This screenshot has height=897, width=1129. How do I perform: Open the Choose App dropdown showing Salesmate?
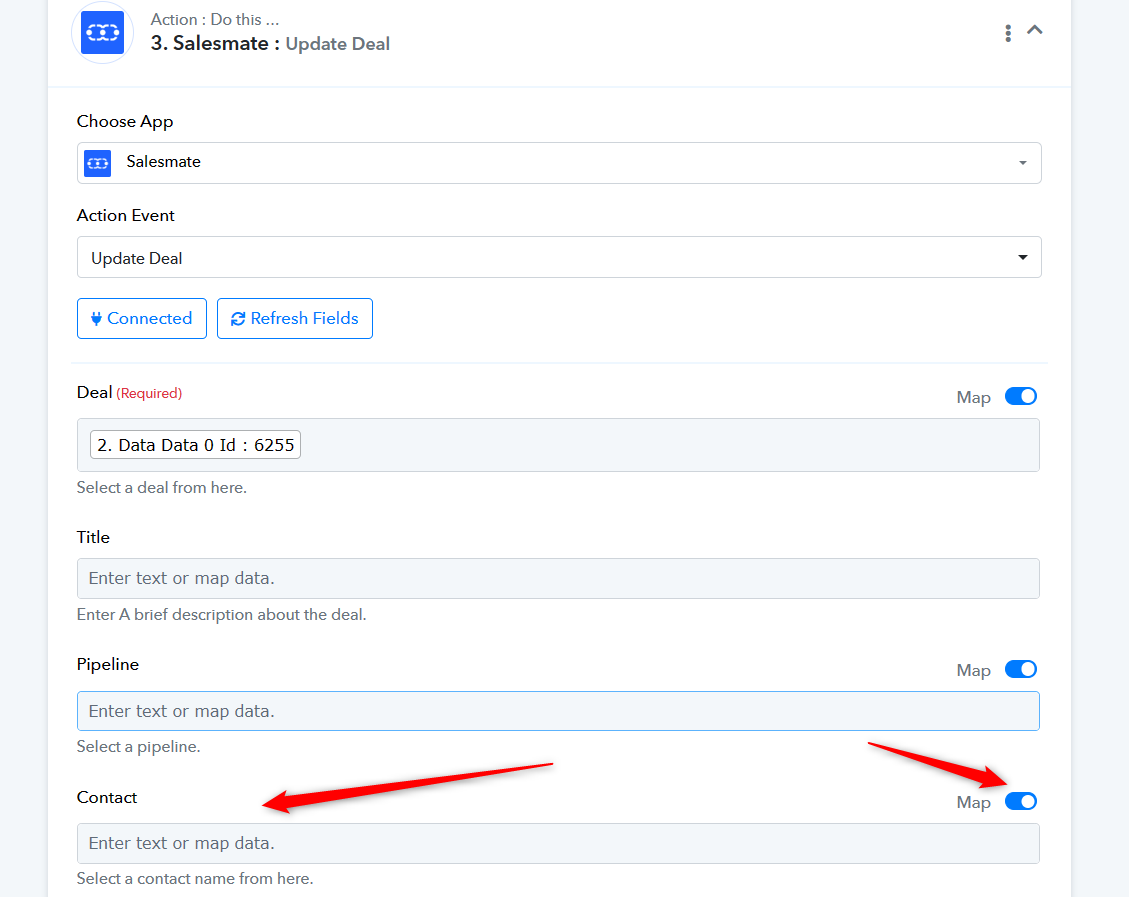[x=559, y=163]
